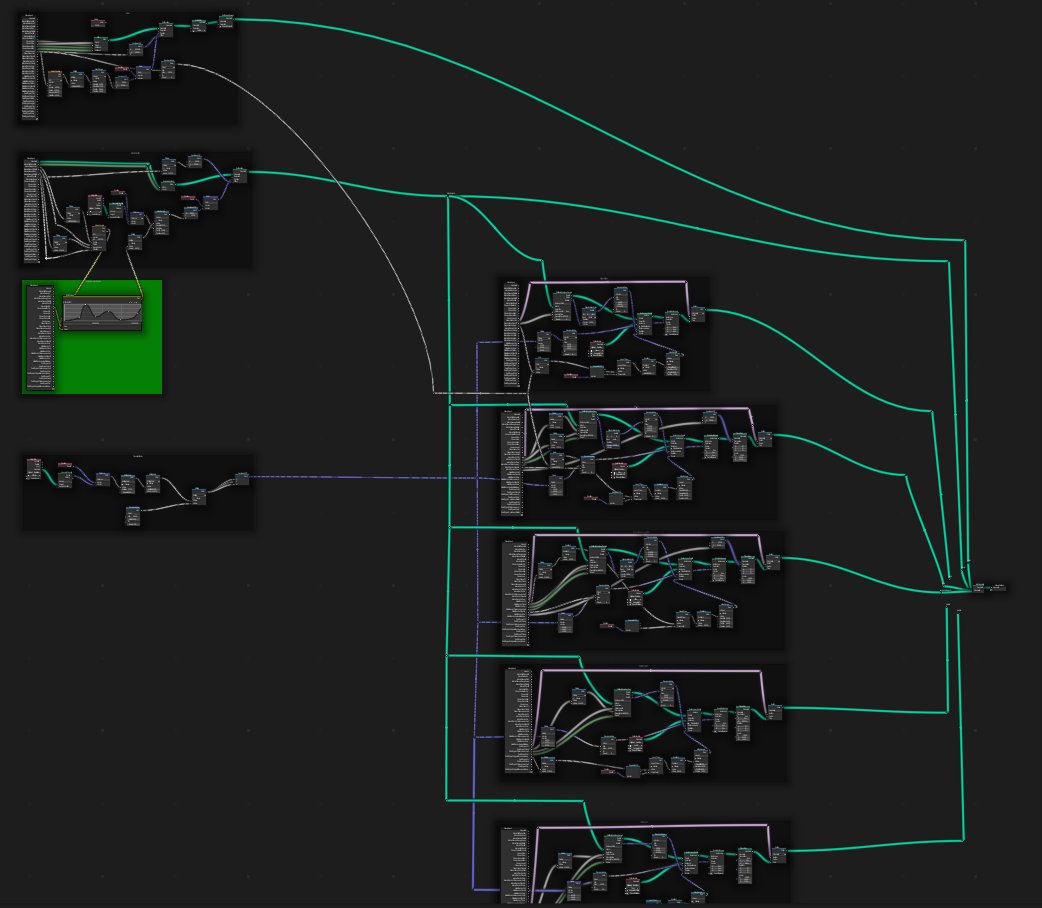The height and width of the screenshot is (908, 1042).
Task: Select the curve node inside the green frame
Action: [102, 312]
